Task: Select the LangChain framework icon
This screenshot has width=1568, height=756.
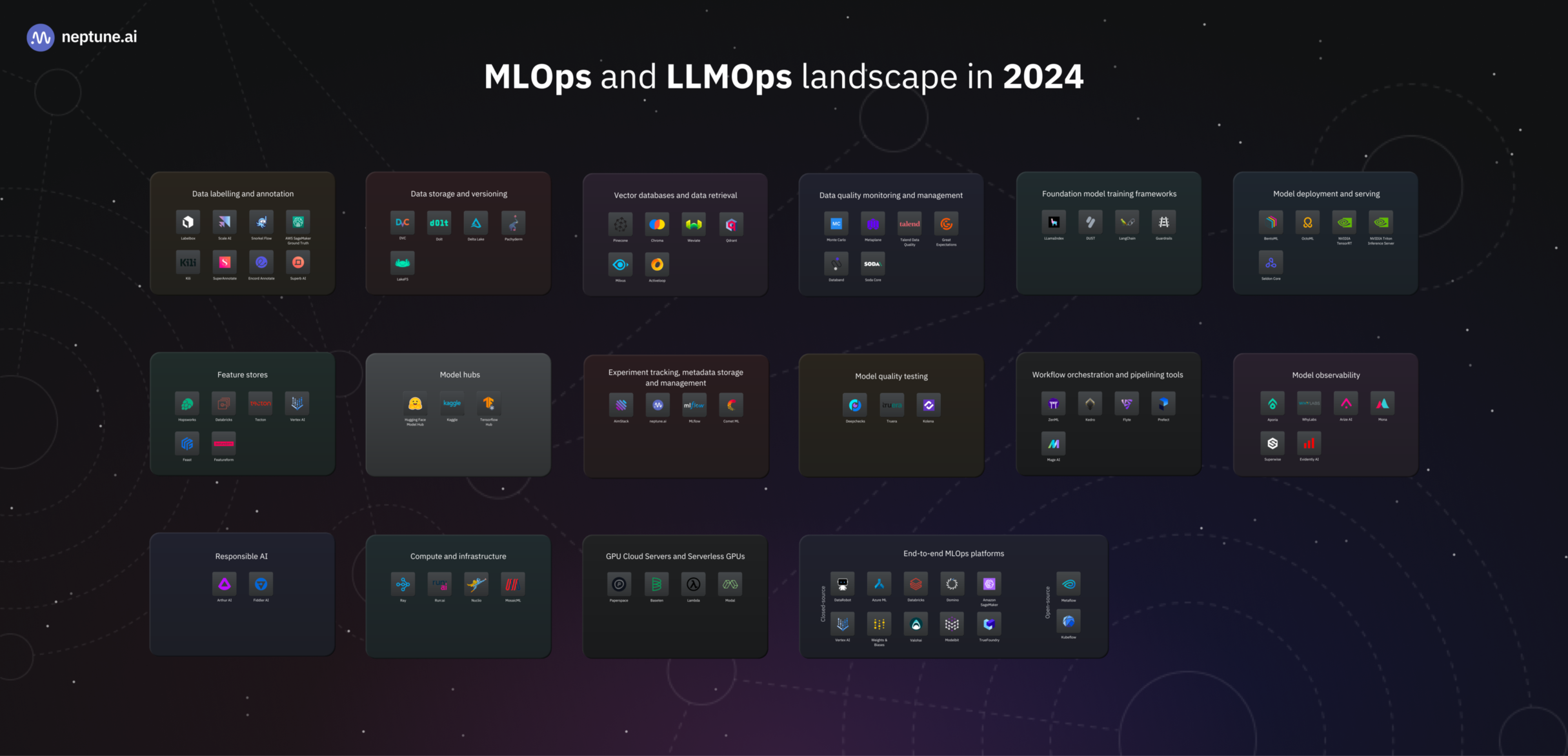Action: coord(1127,223)
